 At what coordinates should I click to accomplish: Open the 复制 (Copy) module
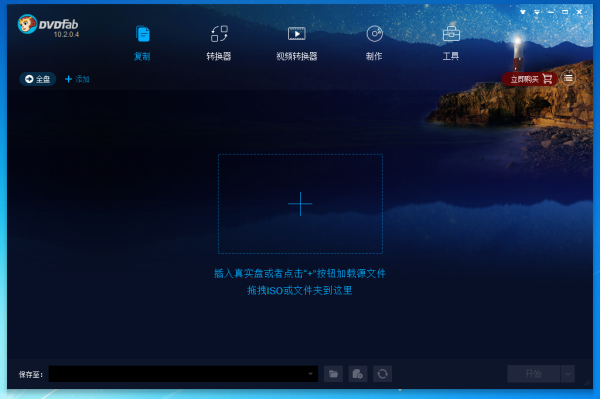(142, 43)
